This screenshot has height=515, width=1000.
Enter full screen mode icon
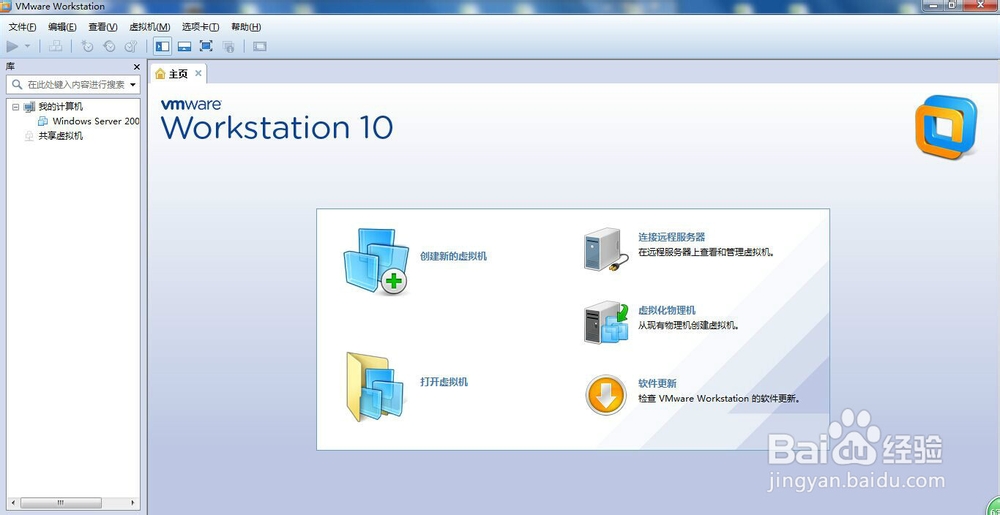point(206,46)
